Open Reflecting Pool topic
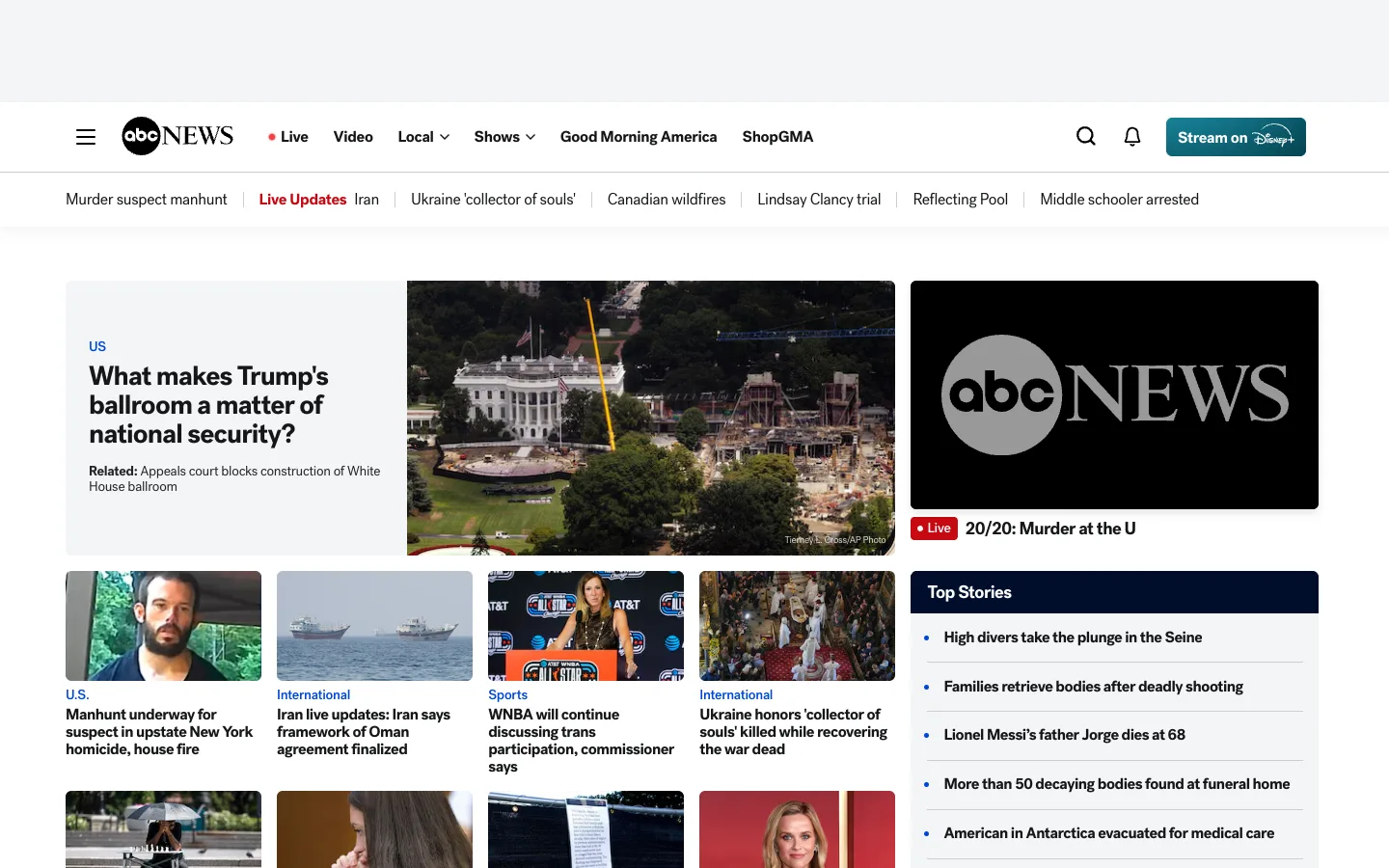The width and height of the screenshot is (1389, 868). 961,200
